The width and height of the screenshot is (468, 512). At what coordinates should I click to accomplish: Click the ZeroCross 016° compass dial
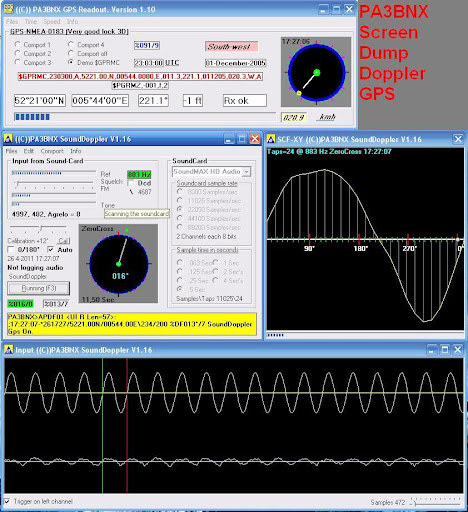pos(118,264)
